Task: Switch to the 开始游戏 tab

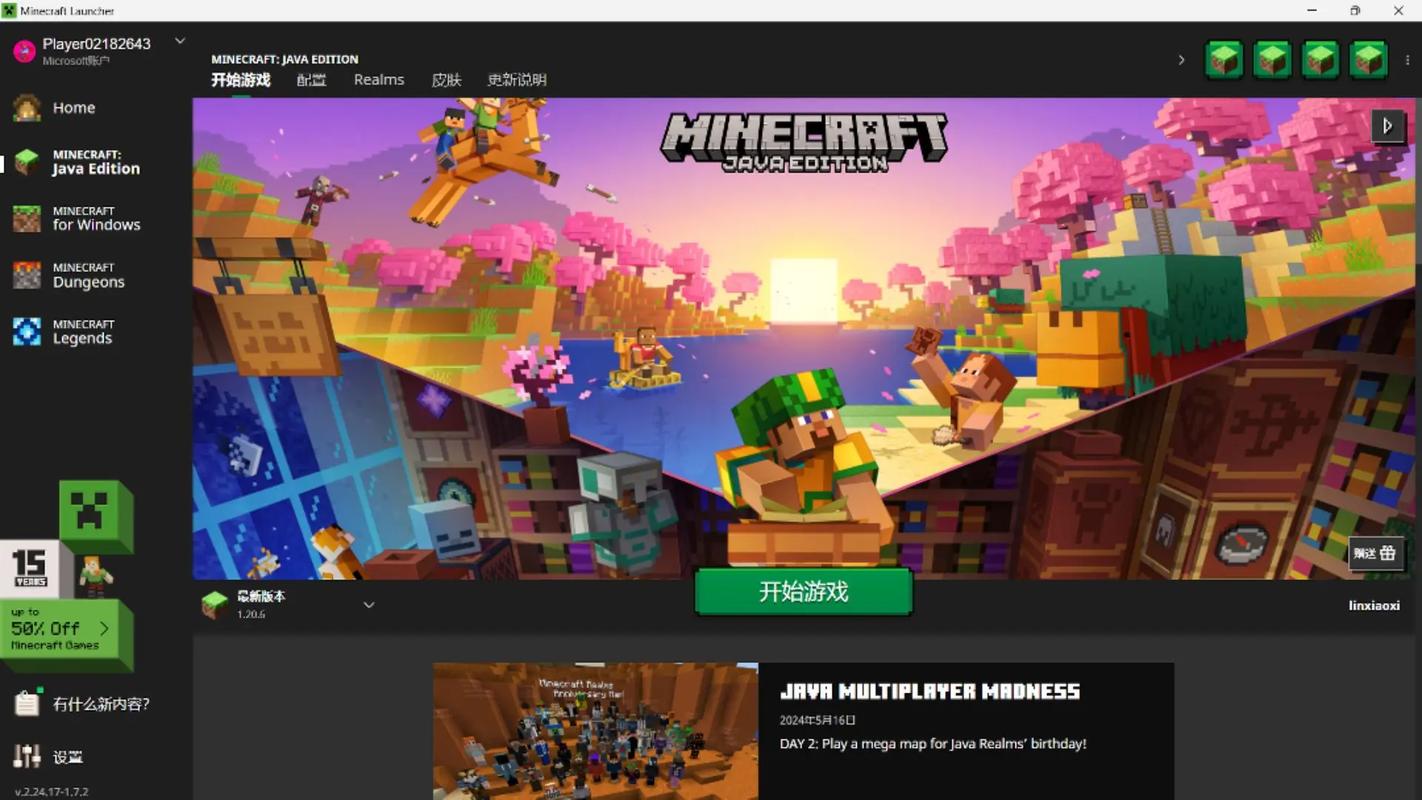Action: tap(241, 80)
